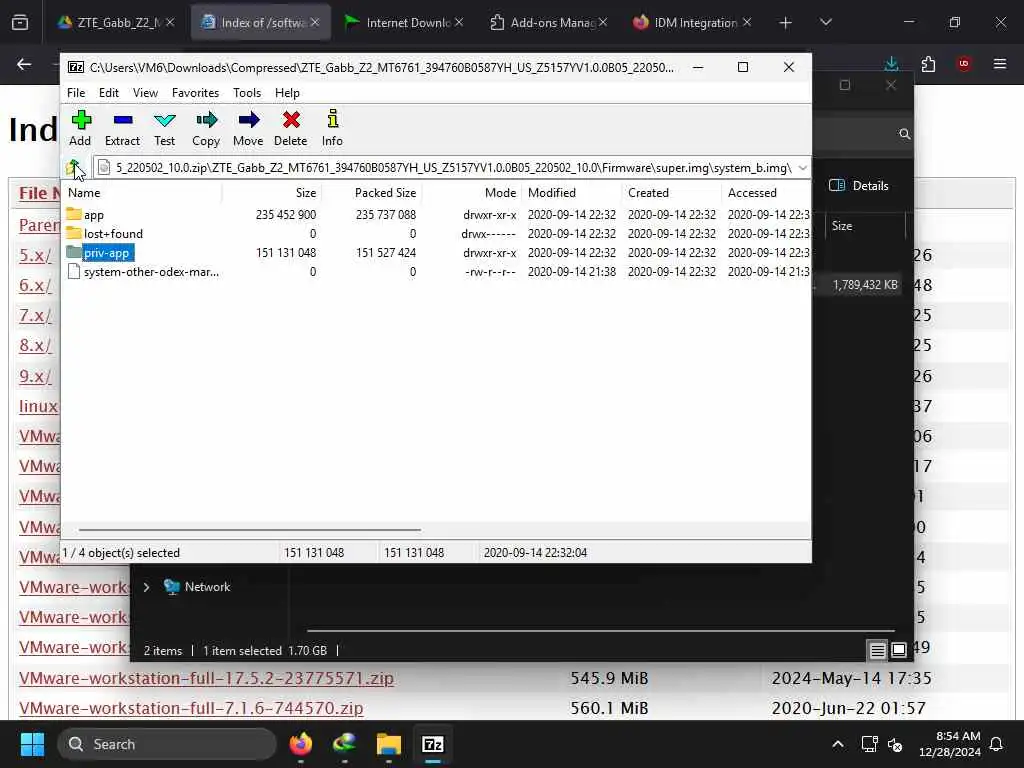Open Internet Download Manager taskbar icon

pos(345,744)
